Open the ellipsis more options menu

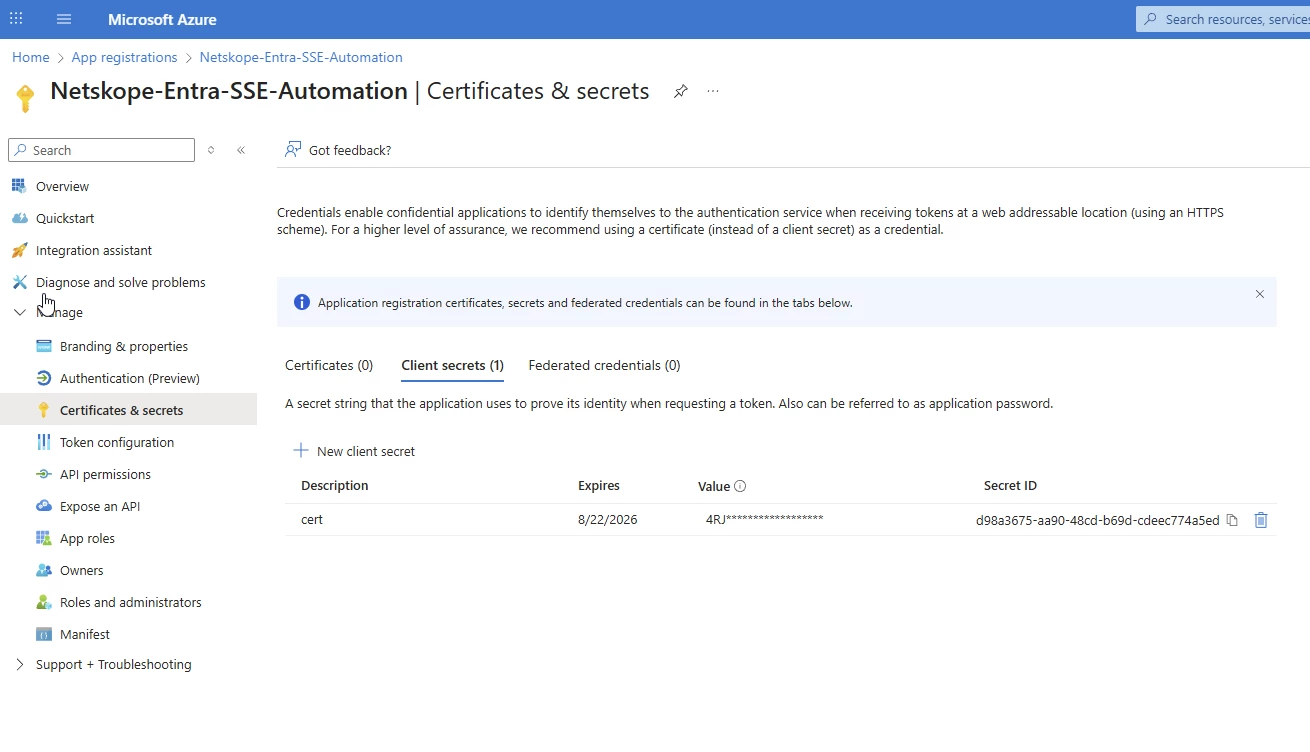pyautogui.click(x=713, y=91)
